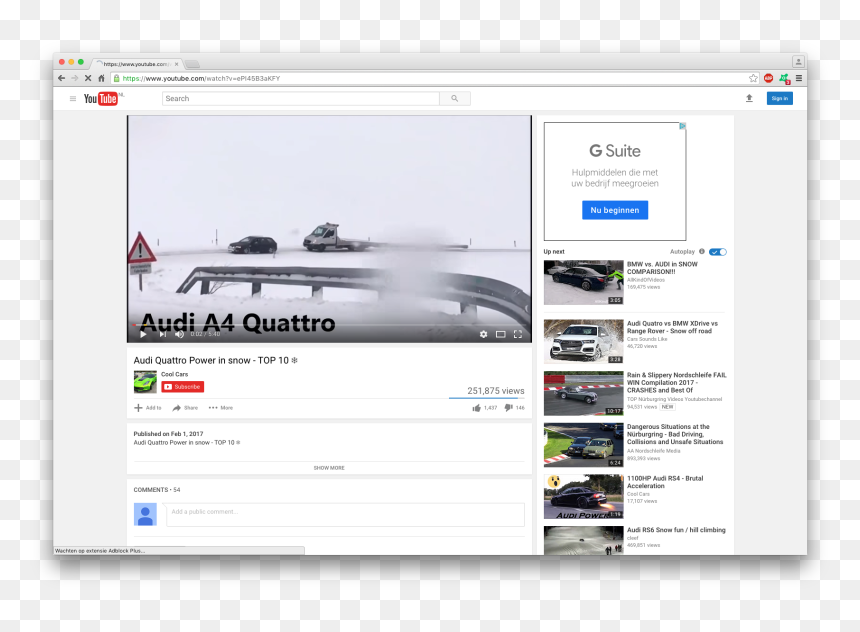Click the Published on Feb 1, 2017 text
860x632 pixels.
[x=168, y=434]
